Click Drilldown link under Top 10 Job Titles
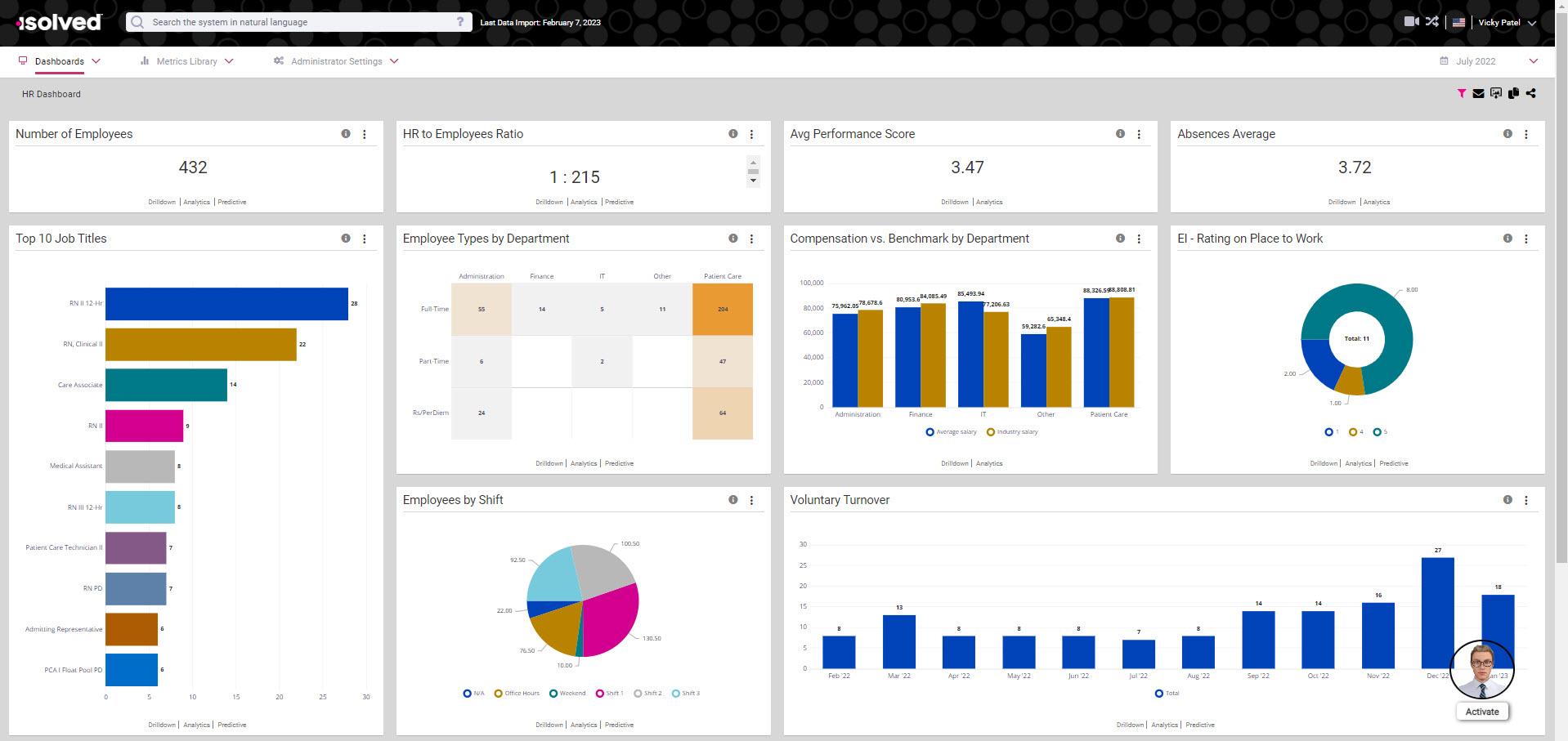Viewport: 1568px width, 741px height. [162, 725]
